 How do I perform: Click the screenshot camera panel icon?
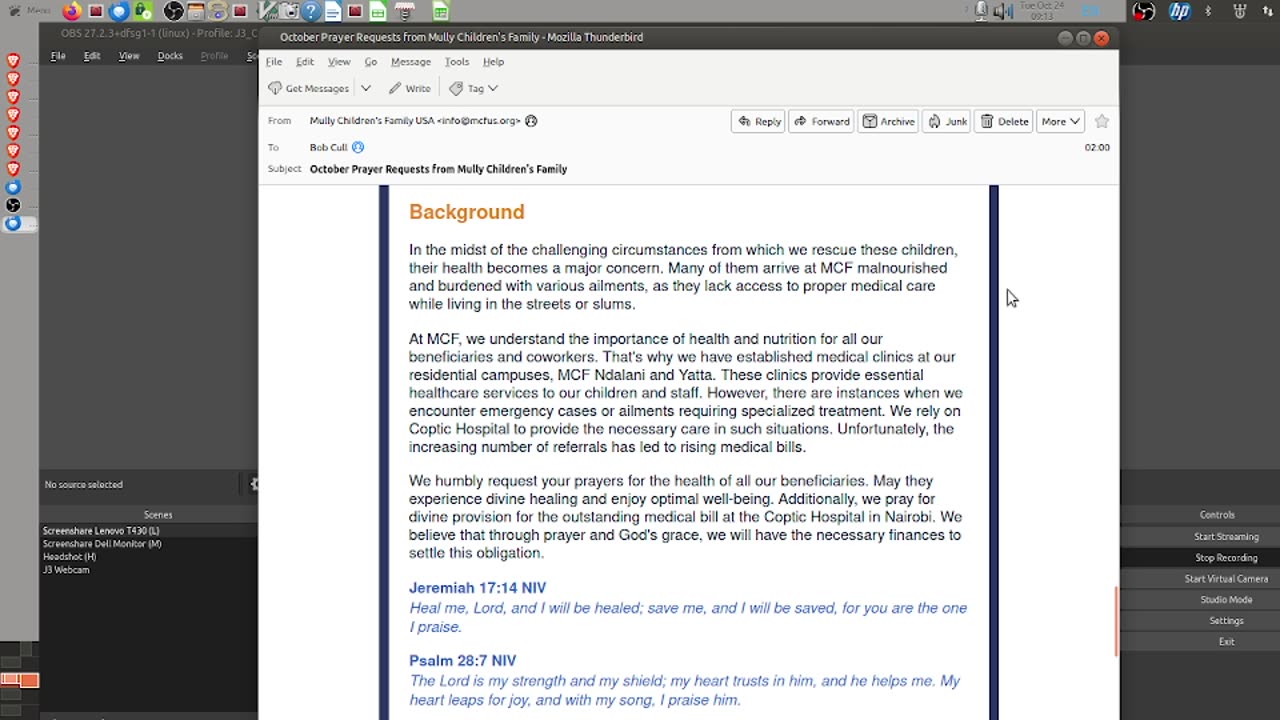pyautogui.click(x=289, y=11)
